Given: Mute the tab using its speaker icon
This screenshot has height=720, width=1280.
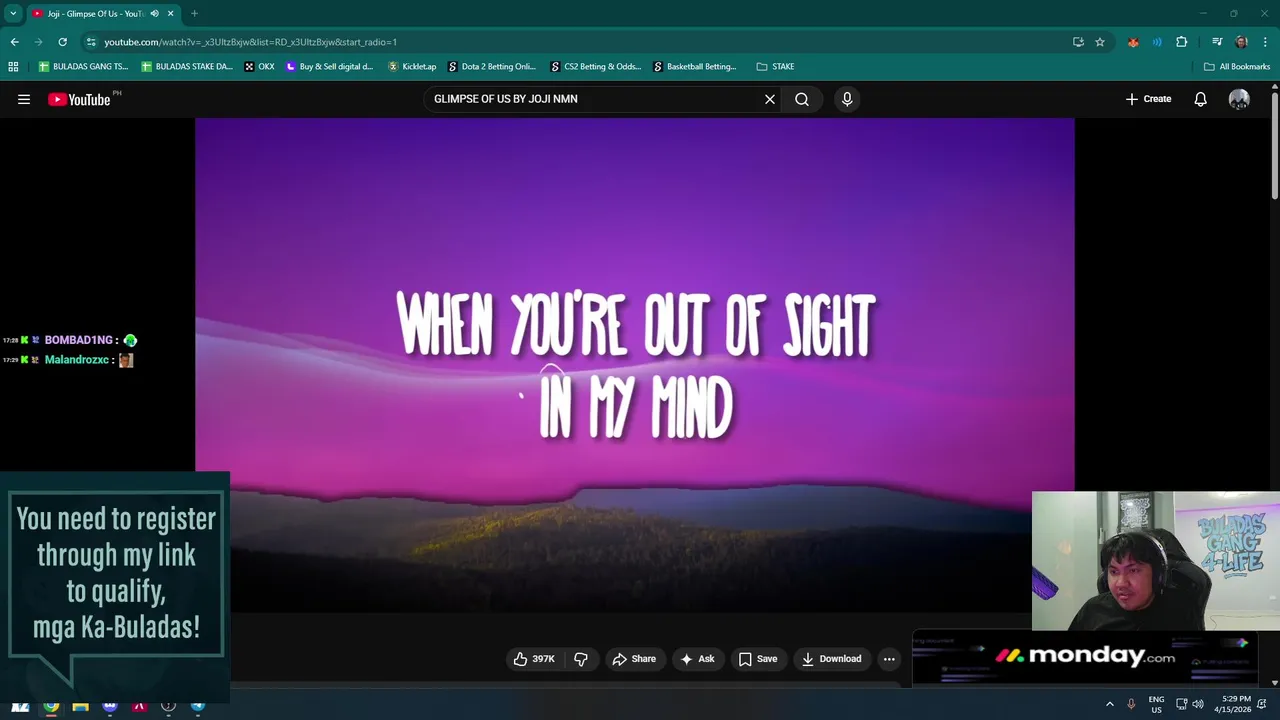Looking at the screenshot, I should click(x=154, y=14).
